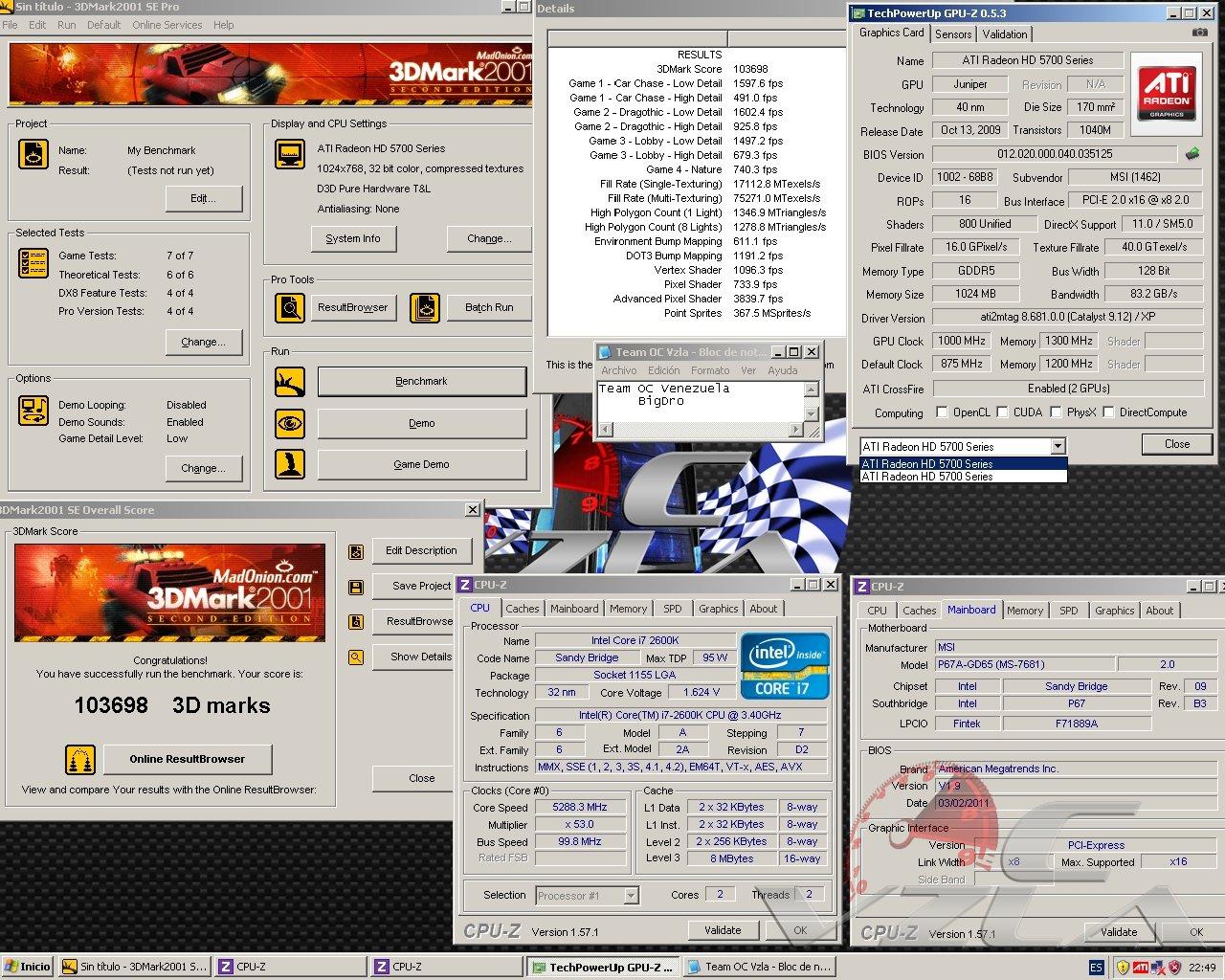Click the GPU-Z BIOS save icon
The image size is (1225, 980).
(1192, 153)
